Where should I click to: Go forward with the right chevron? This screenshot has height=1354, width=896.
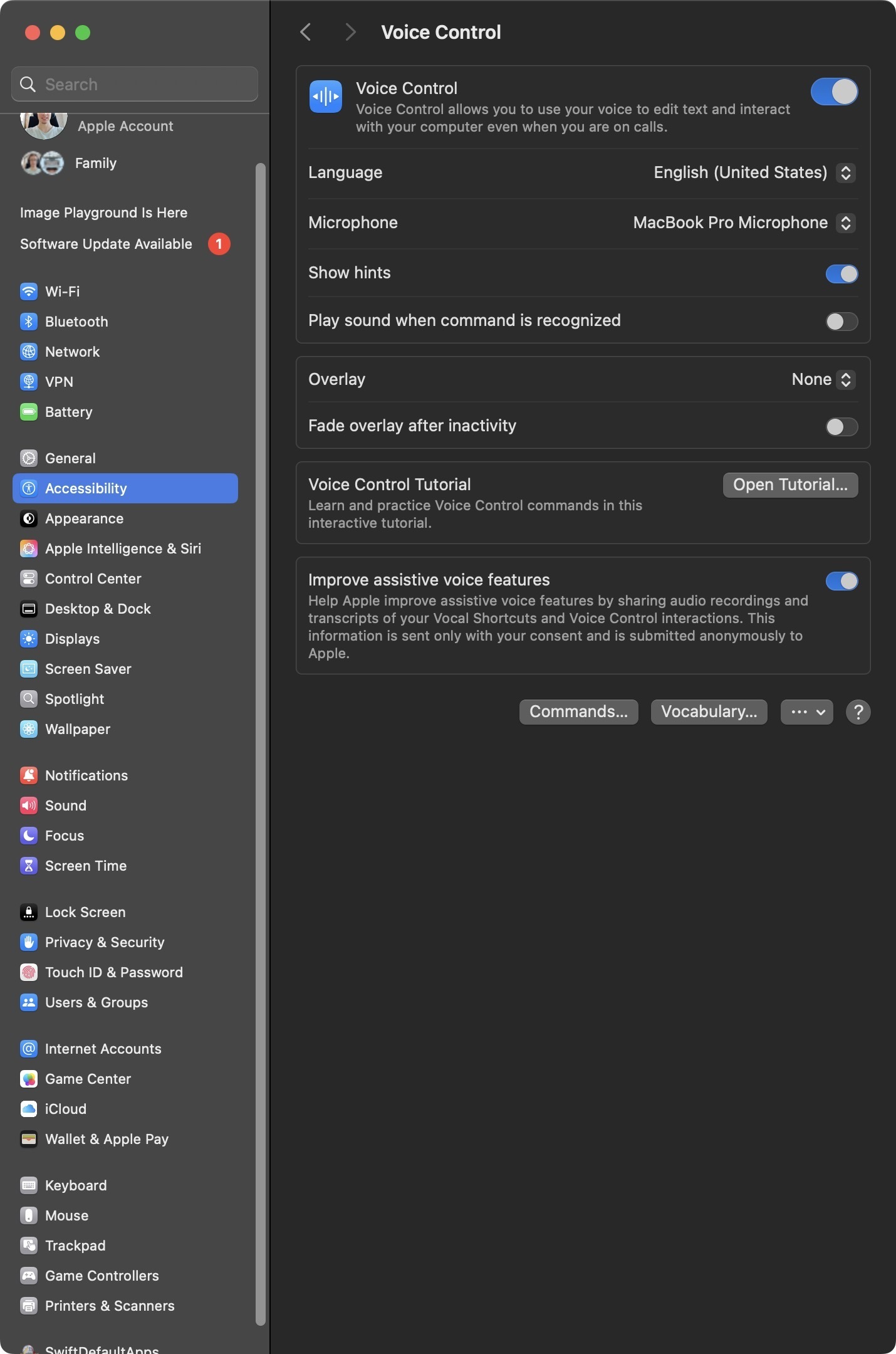(350, 32)
